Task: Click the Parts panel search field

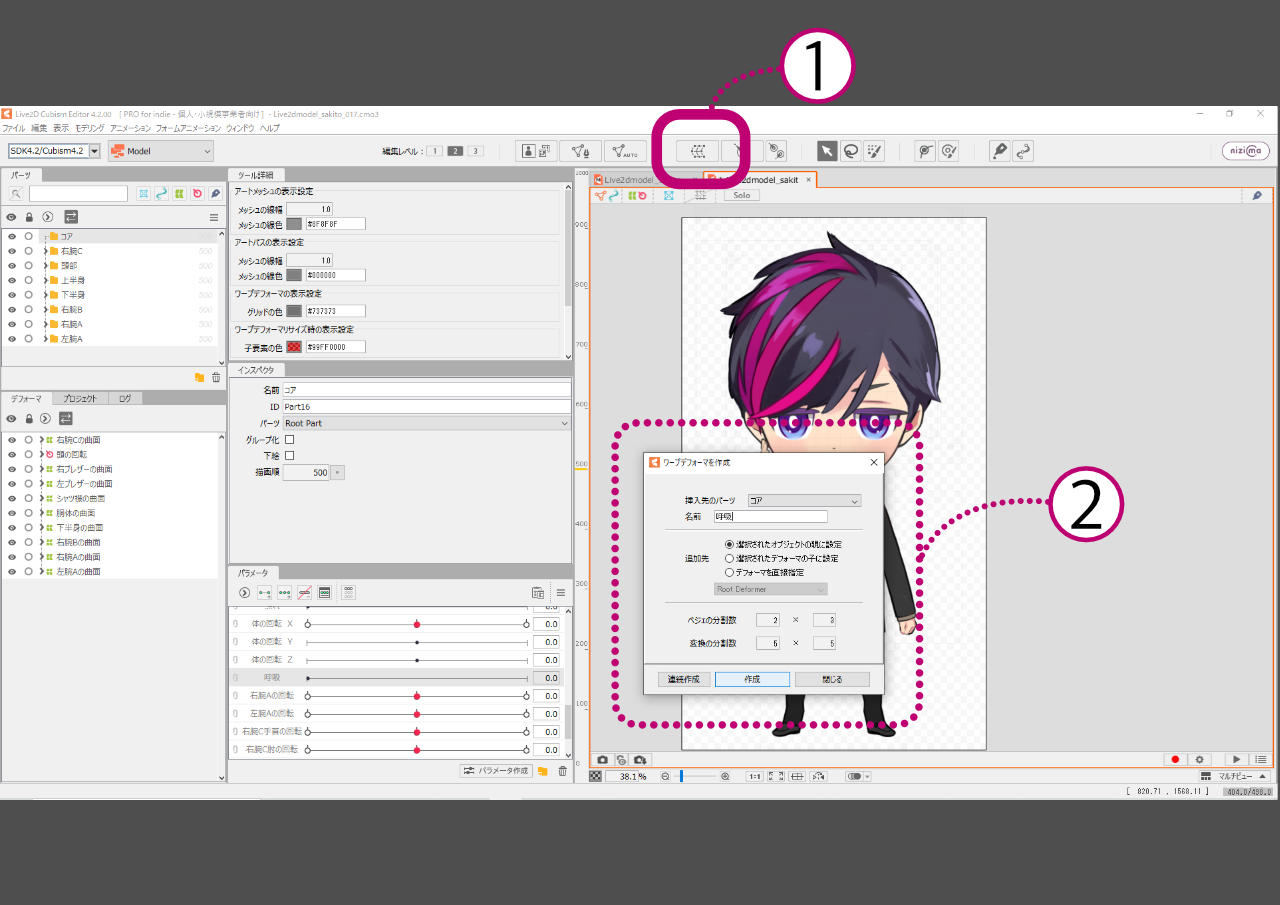Action: (78, 193)
